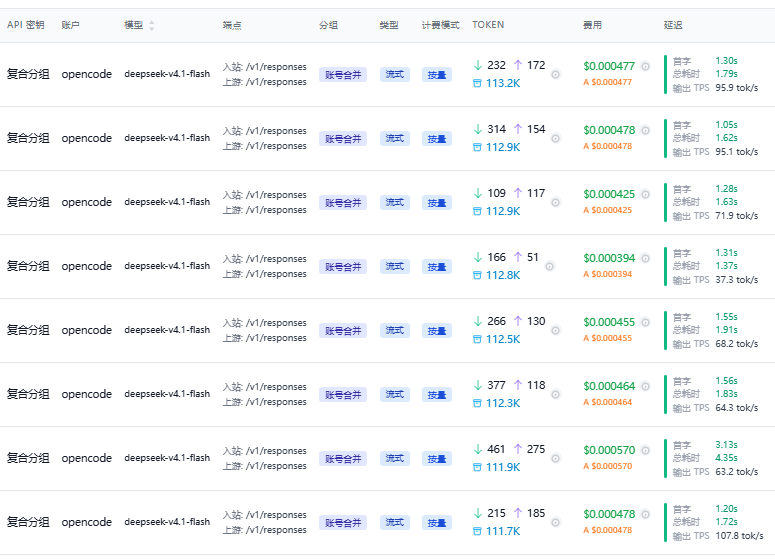Image resolution: width=775 pixels, height=559 pixels.
Task: Click the 延迟 column header
Action: [x=673, y=25]
